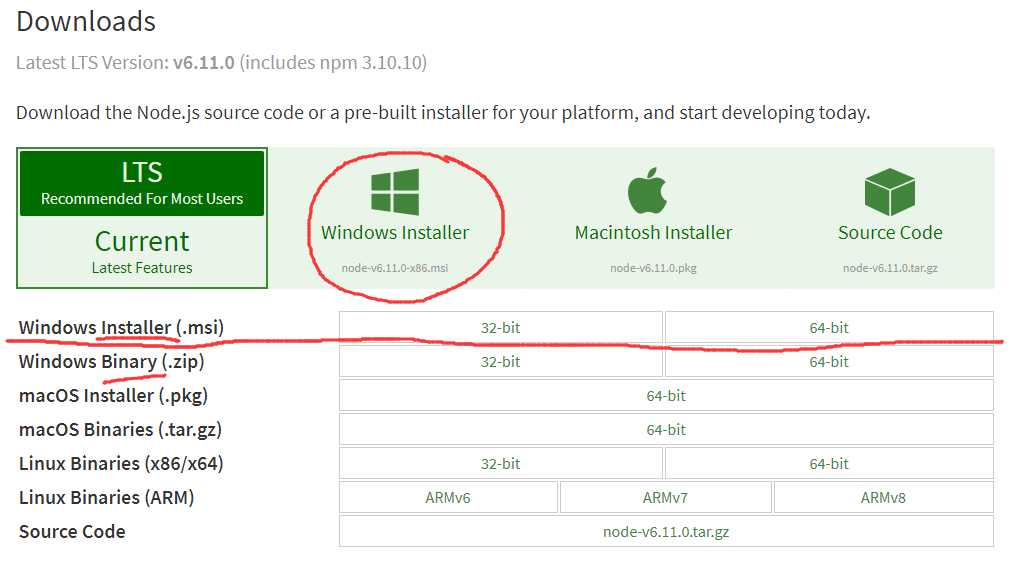Click the Linux Binaries (ARM) row label

pos(107,497)
